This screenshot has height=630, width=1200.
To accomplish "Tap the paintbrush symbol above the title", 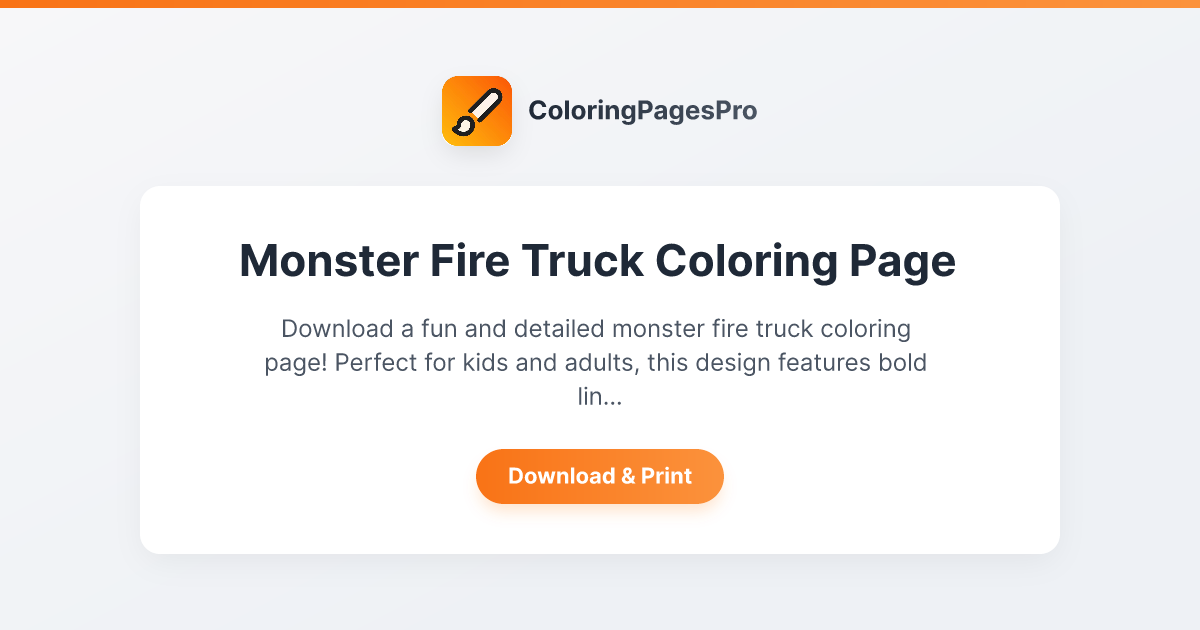I will 477,110.
